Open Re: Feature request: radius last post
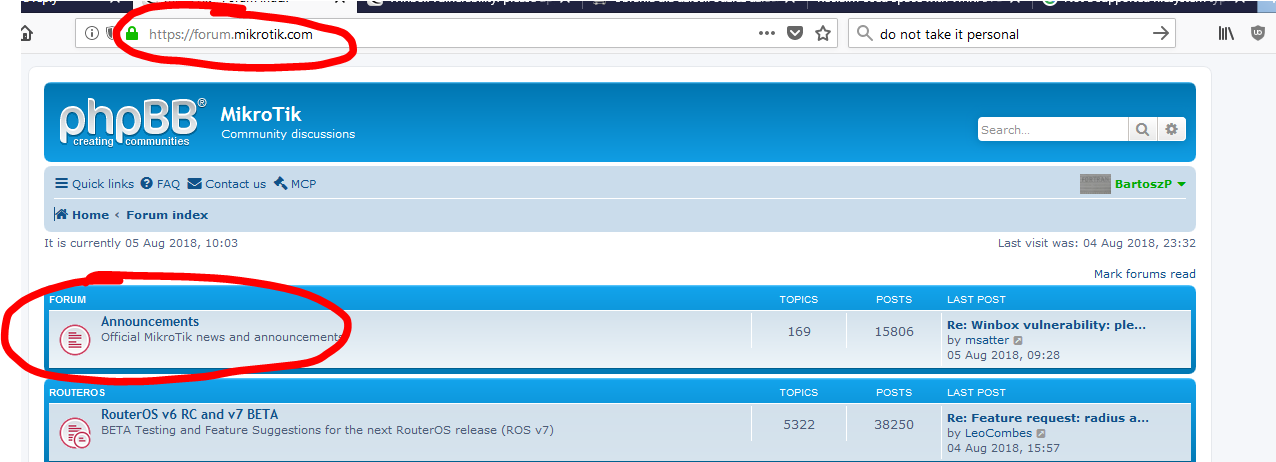Viewport: 1276px width, 462px height. (1048, 418)
